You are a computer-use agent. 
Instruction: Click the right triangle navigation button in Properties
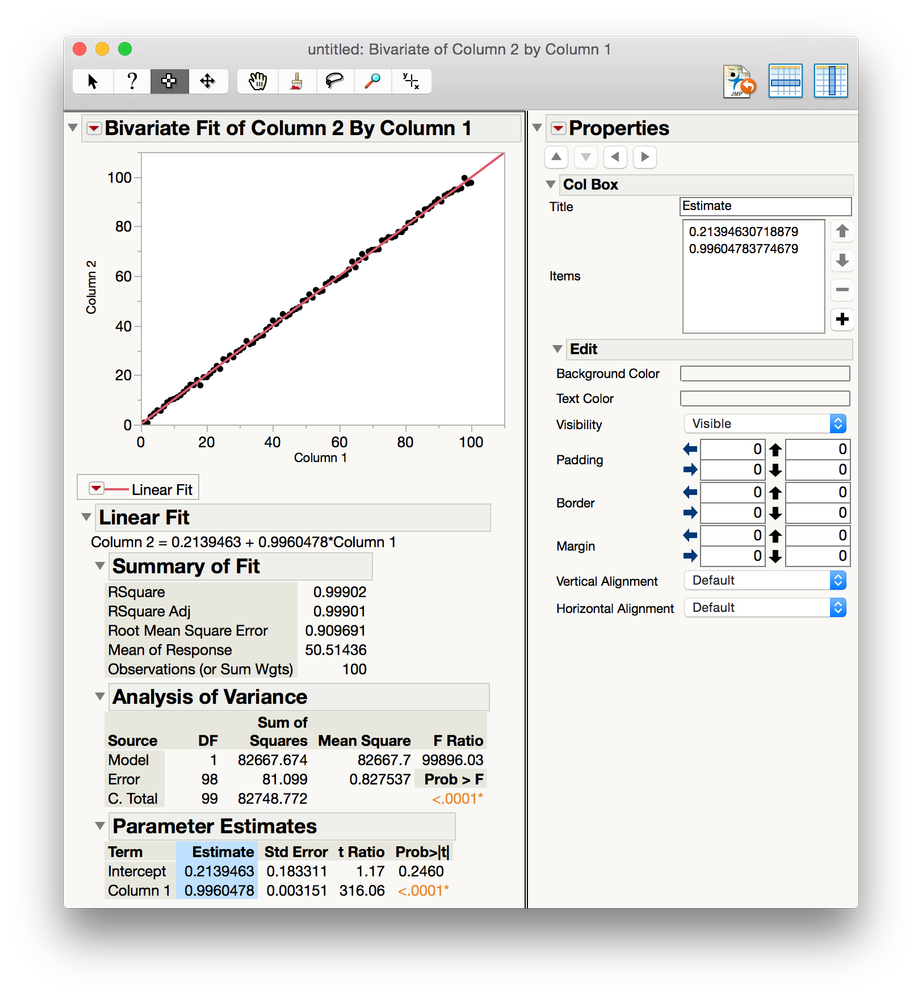coord(645,157)
